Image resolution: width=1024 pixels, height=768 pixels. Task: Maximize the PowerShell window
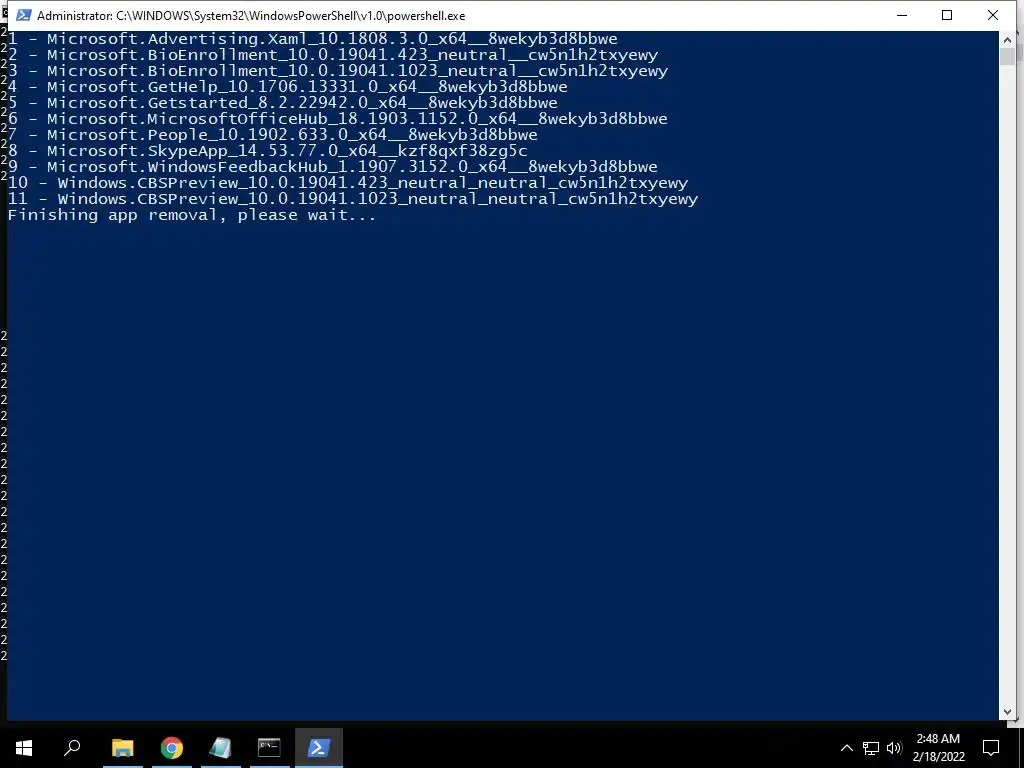(947, 15)
